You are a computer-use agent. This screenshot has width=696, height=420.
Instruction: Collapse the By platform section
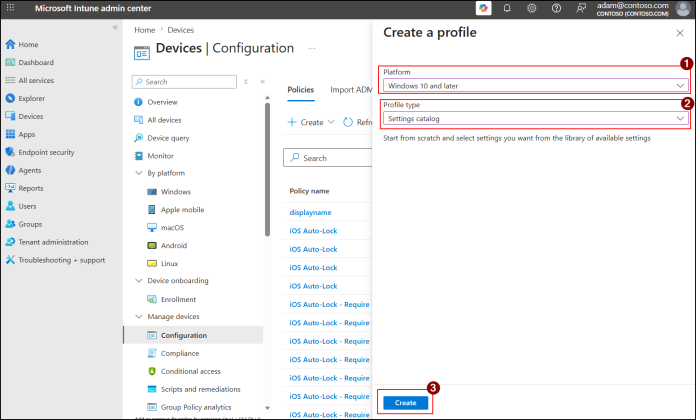pos(139,173)
